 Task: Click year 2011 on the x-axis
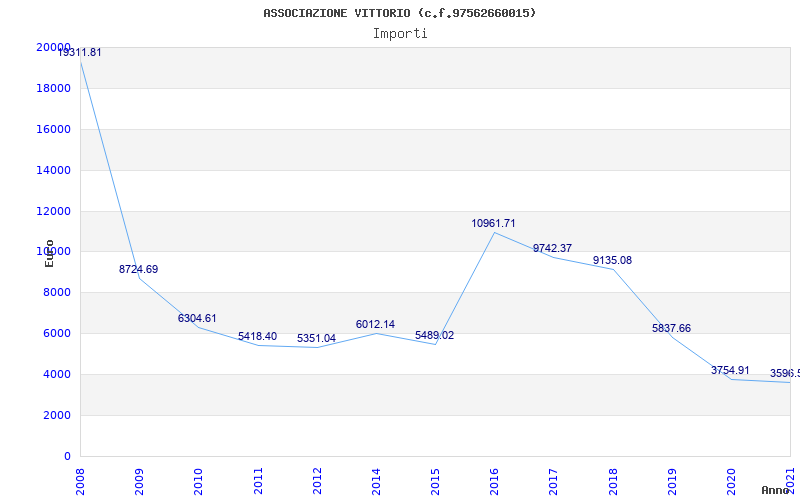pos(258,482)
